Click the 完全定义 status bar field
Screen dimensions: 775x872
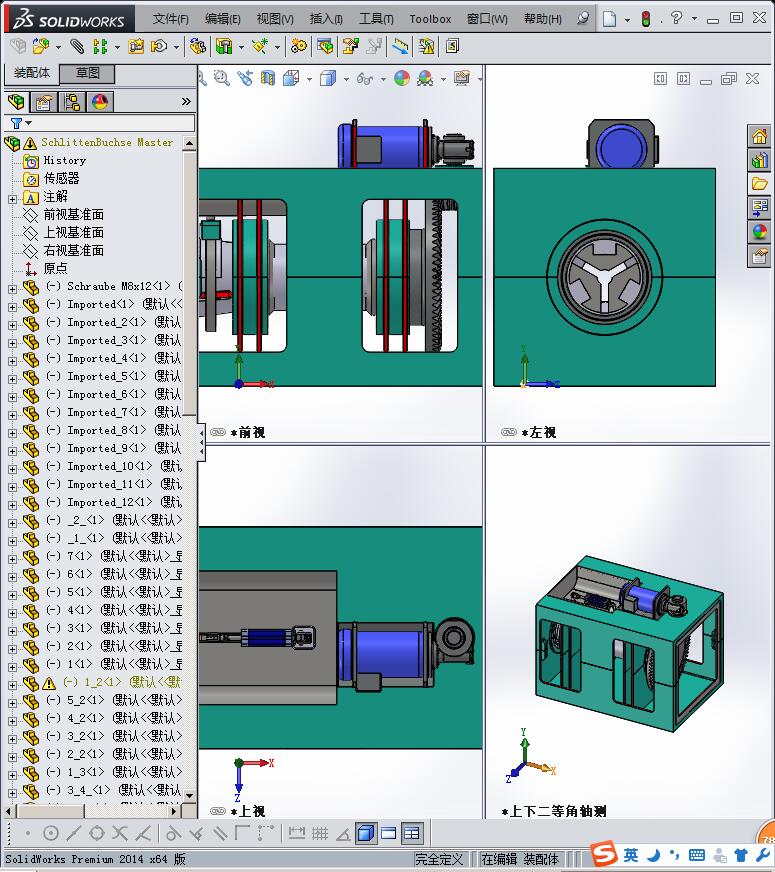tap(439, 859)
